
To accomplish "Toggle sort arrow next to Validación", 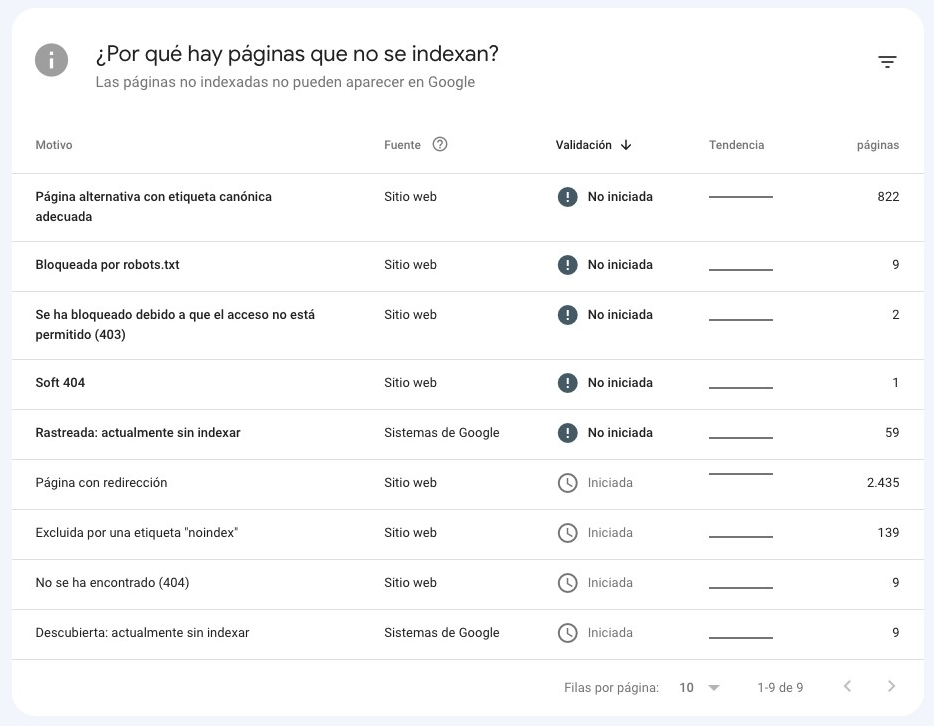I will click(625, 145).
